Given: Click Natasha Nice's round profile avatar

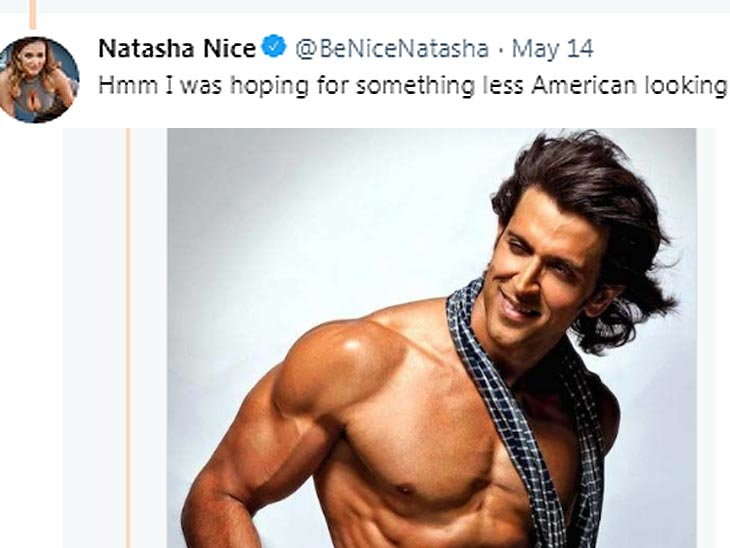Looking at the screenshot, I should click(x=39, y=79).
